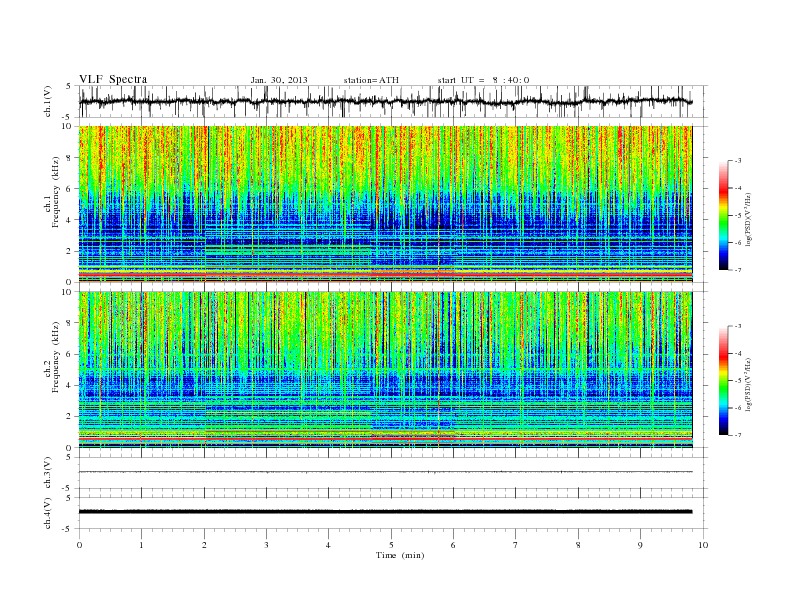The height and width of the screenshot is (612, 792).
Task: Click the ch.3 voltage waveform trace
Action: (x=385, y=472)
